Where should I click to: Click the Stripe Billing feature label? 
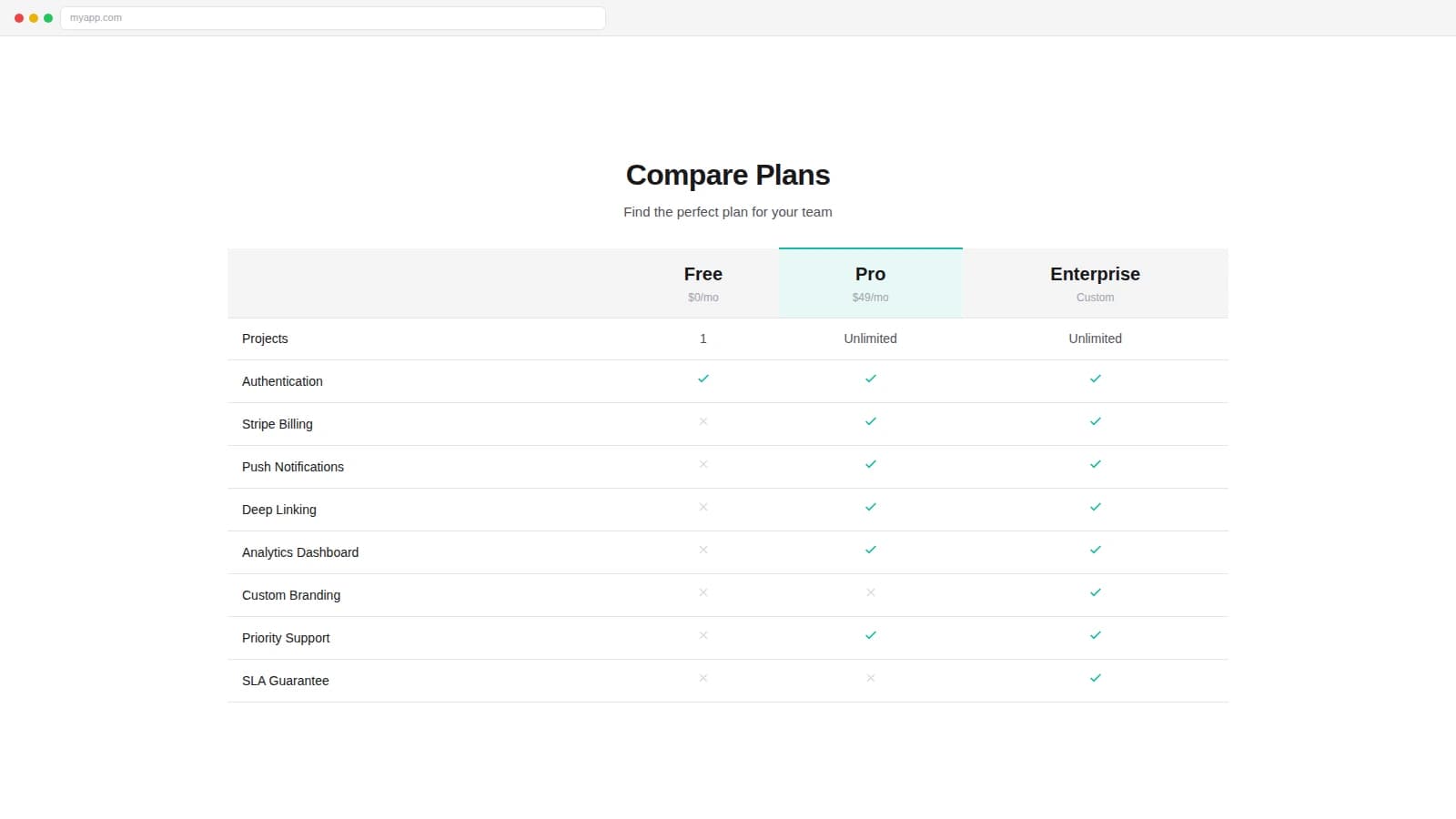click(x=278, y=424)
